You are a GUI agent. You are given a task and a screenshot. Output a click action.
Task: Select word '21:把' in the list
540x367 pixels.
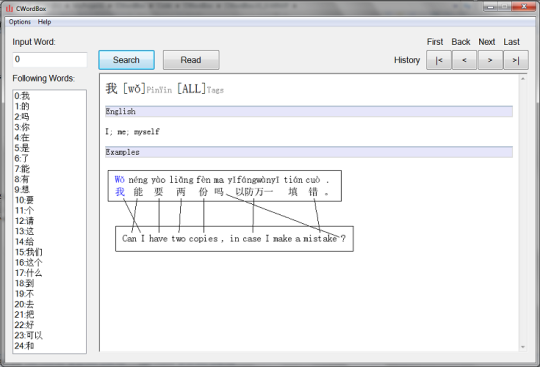24,314
